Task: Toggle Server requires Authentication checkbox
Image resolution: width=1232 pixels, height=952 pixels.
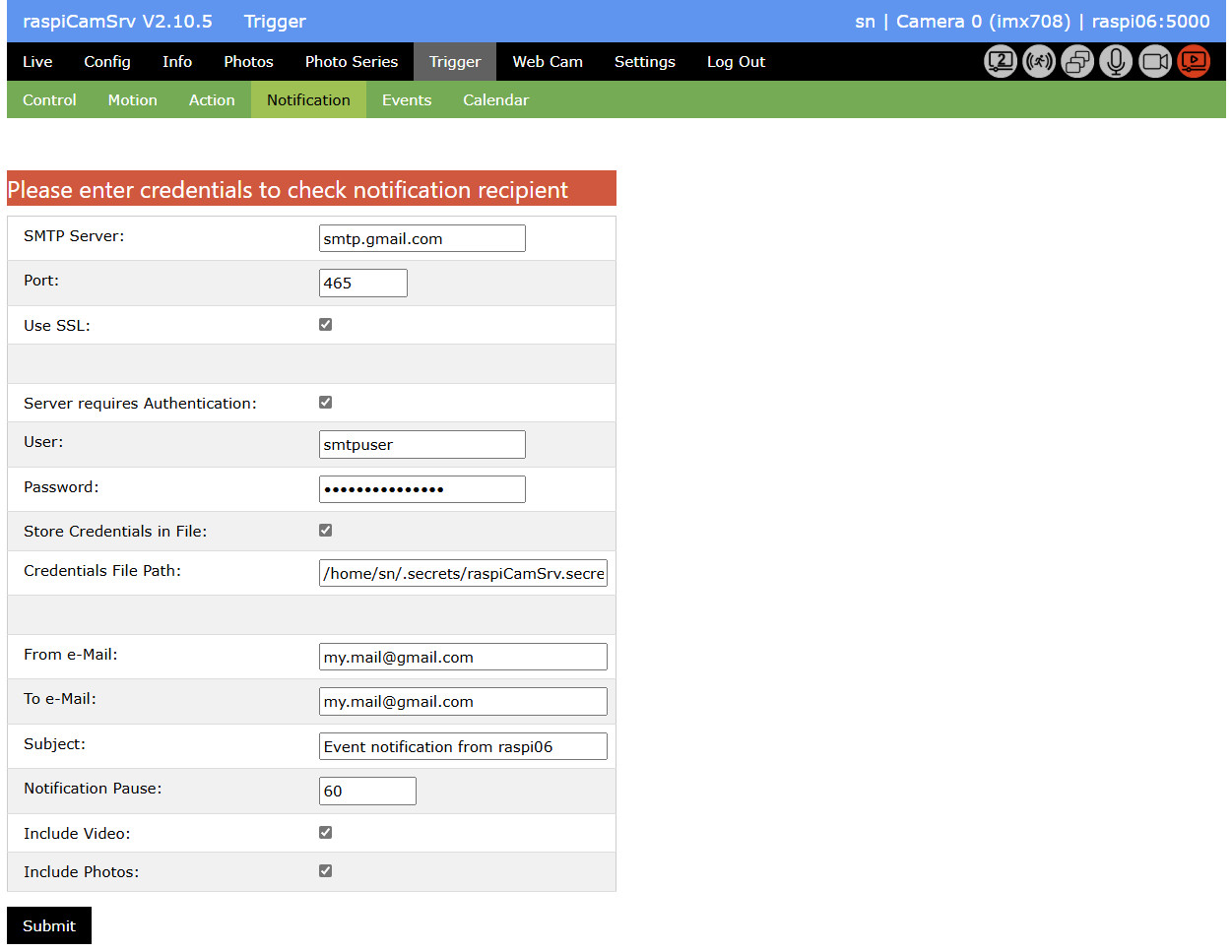Action: tap(326, 403)
